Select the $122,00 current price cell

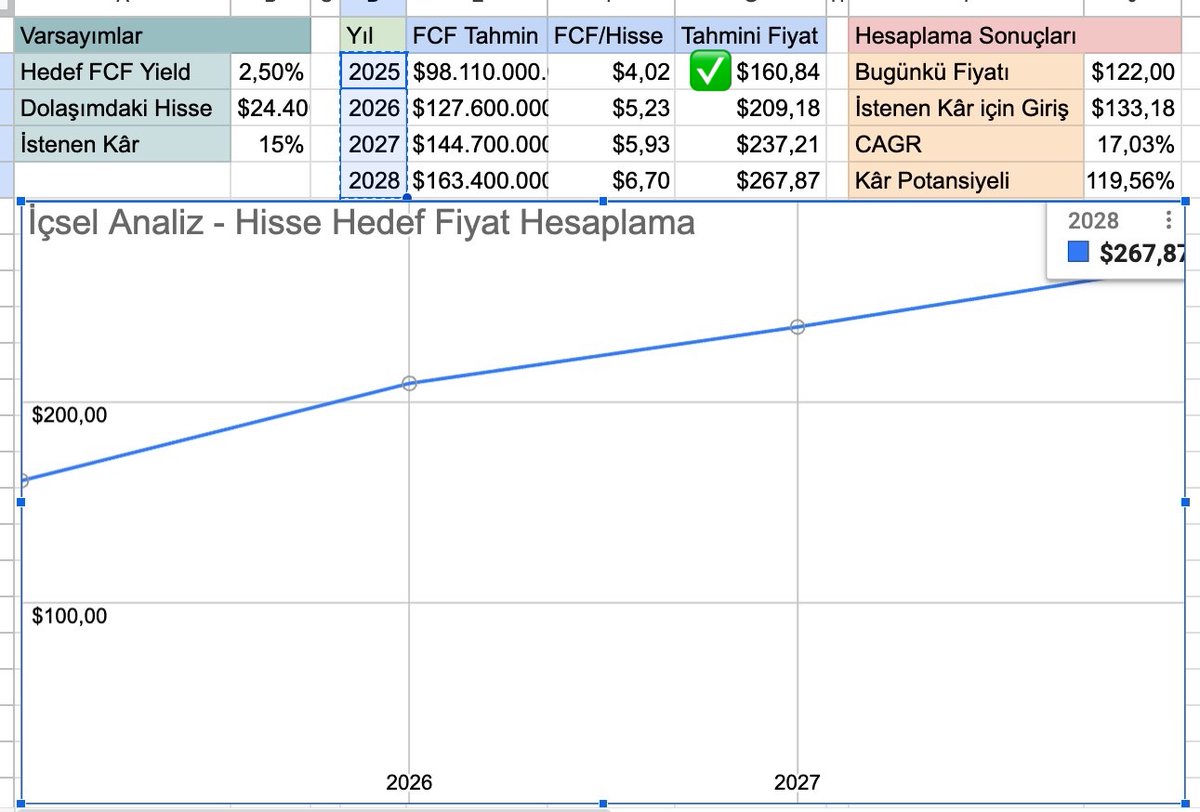(x=1132, y=72)
